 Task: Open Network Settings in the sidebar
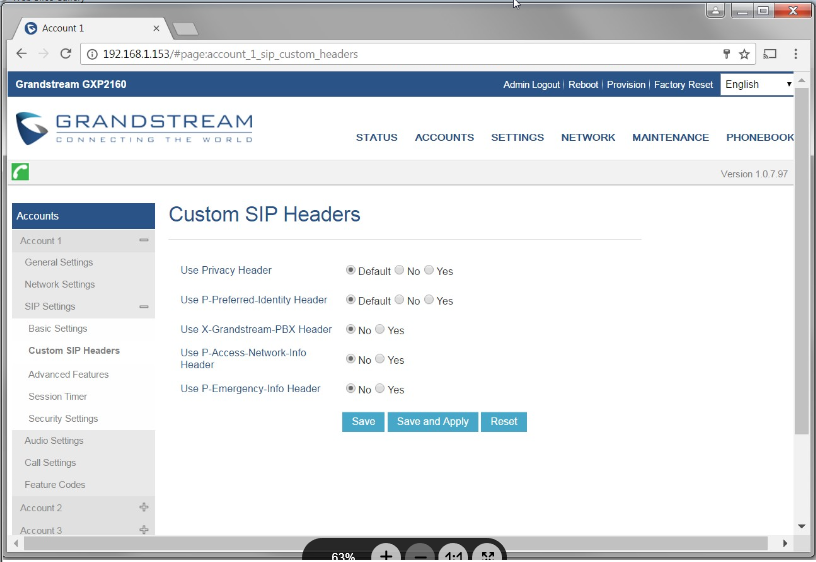tap(59, 284)
